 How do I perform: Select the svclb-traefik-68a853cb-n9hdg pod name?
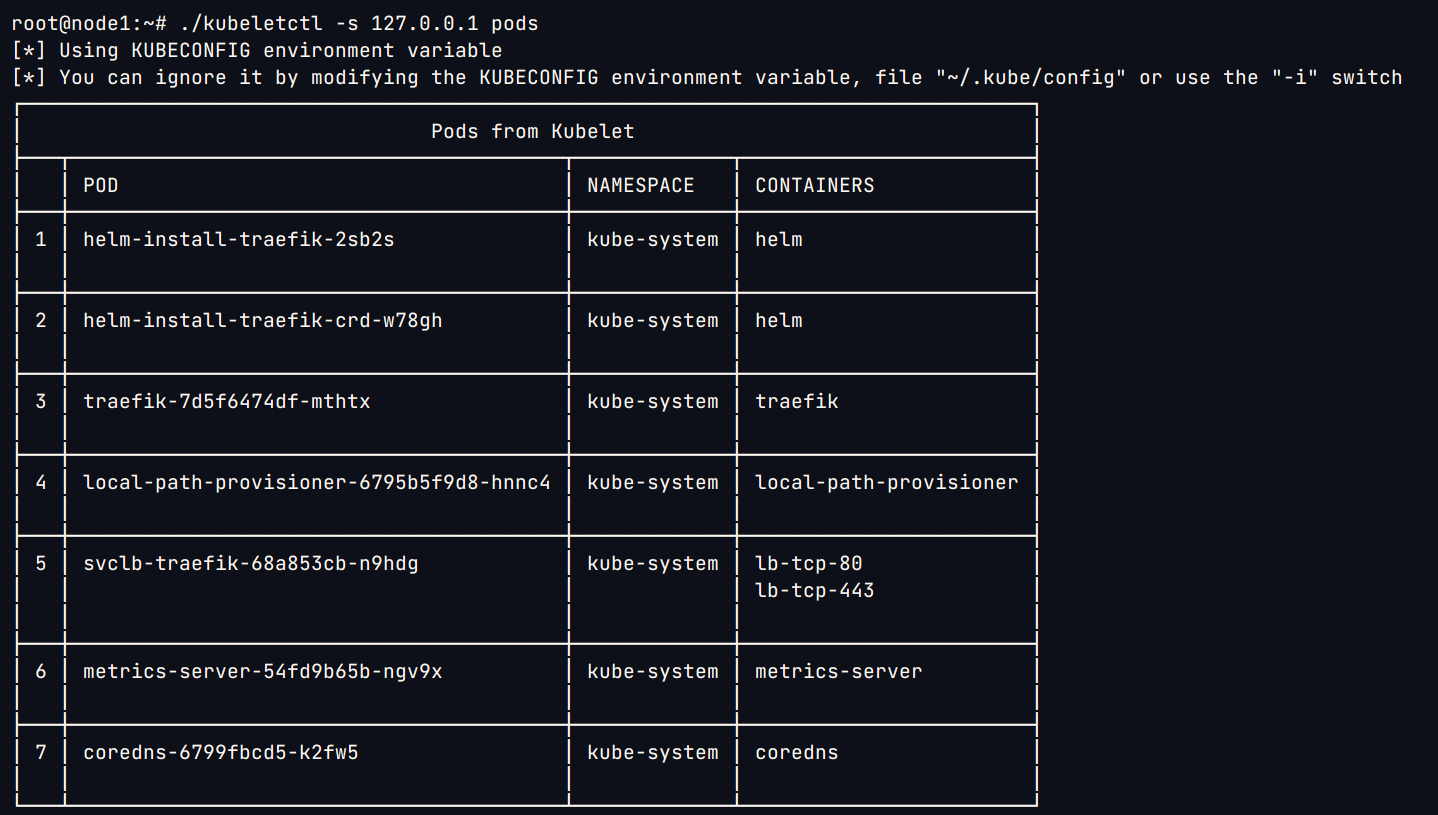click(x=250, y=563)
